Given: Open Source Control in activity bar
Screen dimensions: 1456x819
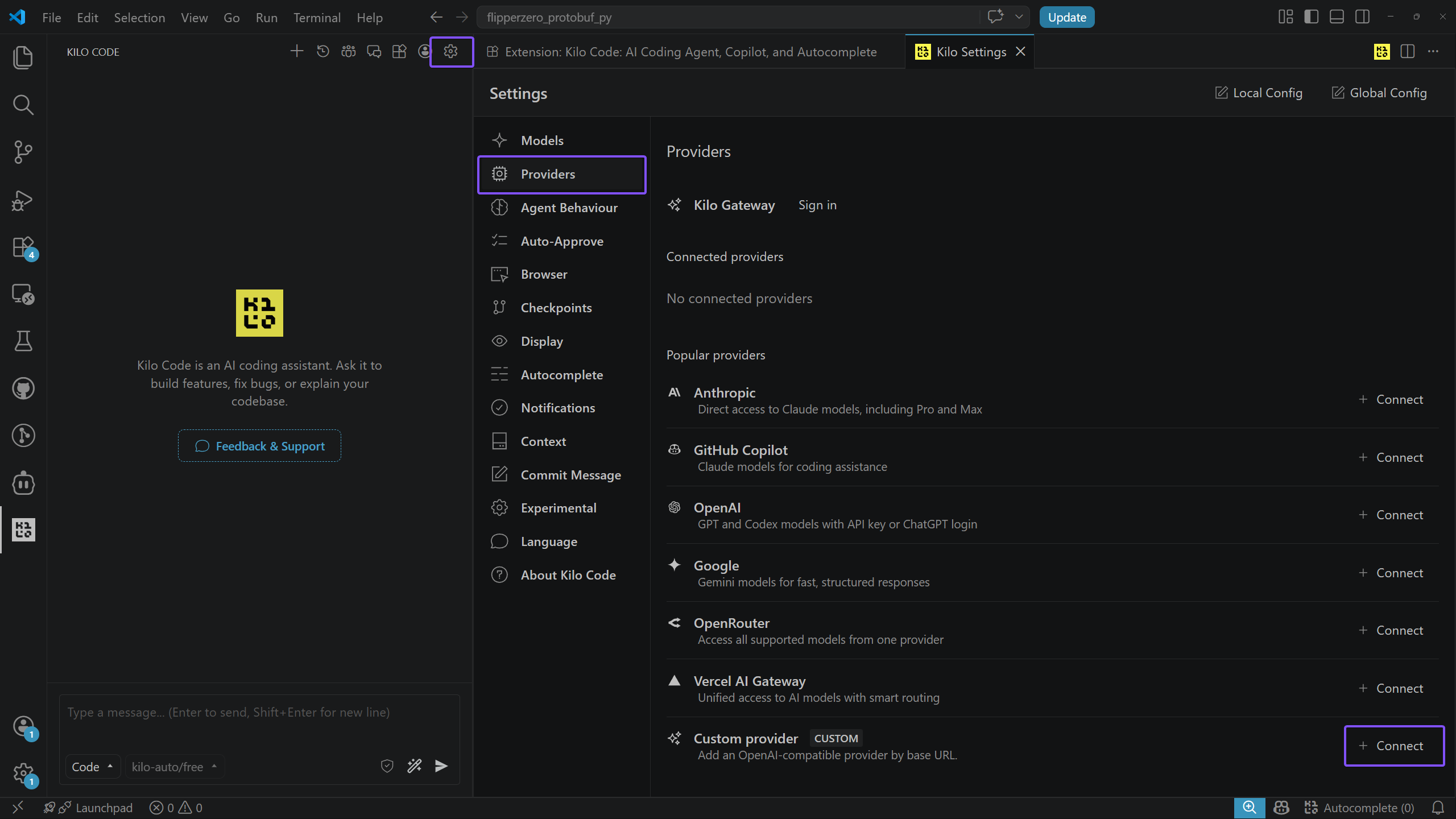Looking at the screenshot, I should coord(23,152).
